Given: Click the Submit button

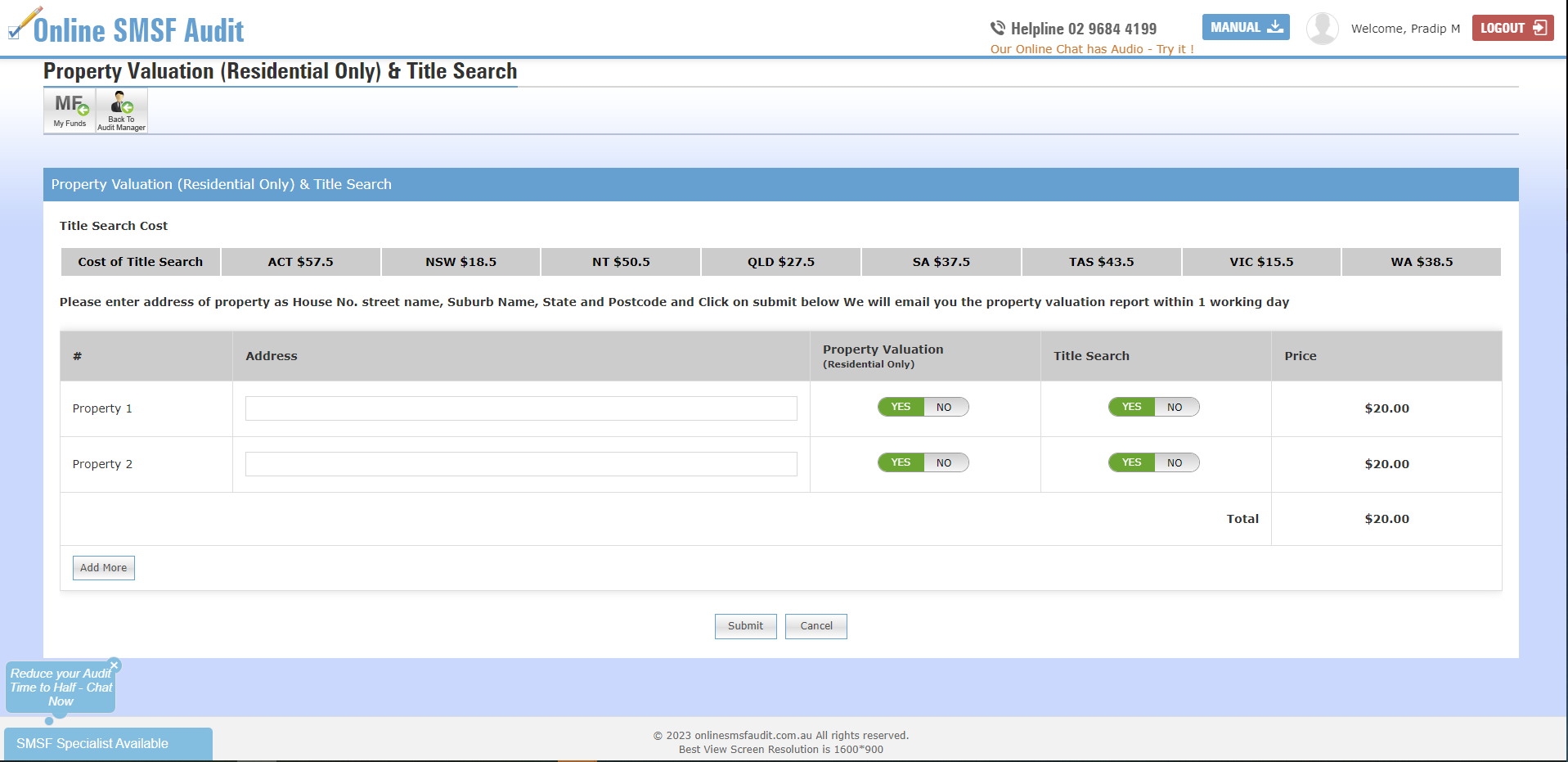Looking at the screenshot, I should coord(745,625).
